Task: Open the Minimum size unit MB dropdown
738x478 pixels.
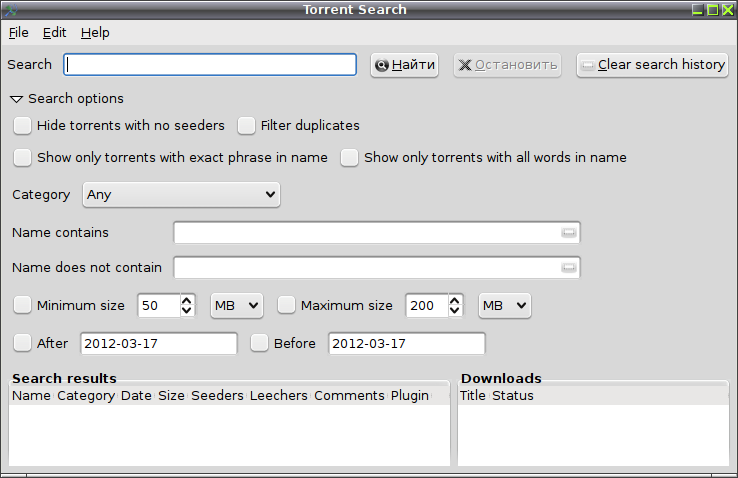Action: click(237, 306)
